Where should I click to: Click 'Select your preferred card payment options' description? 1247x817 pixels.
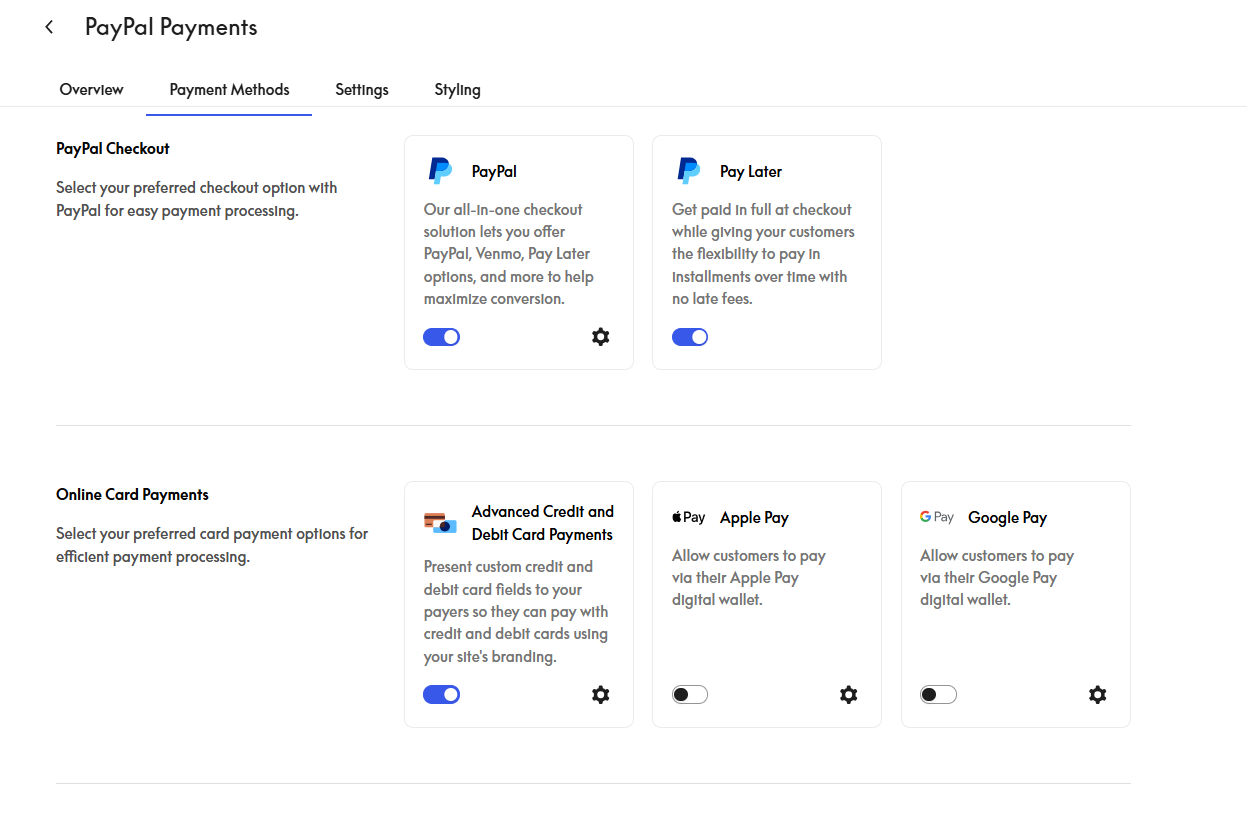212,545
